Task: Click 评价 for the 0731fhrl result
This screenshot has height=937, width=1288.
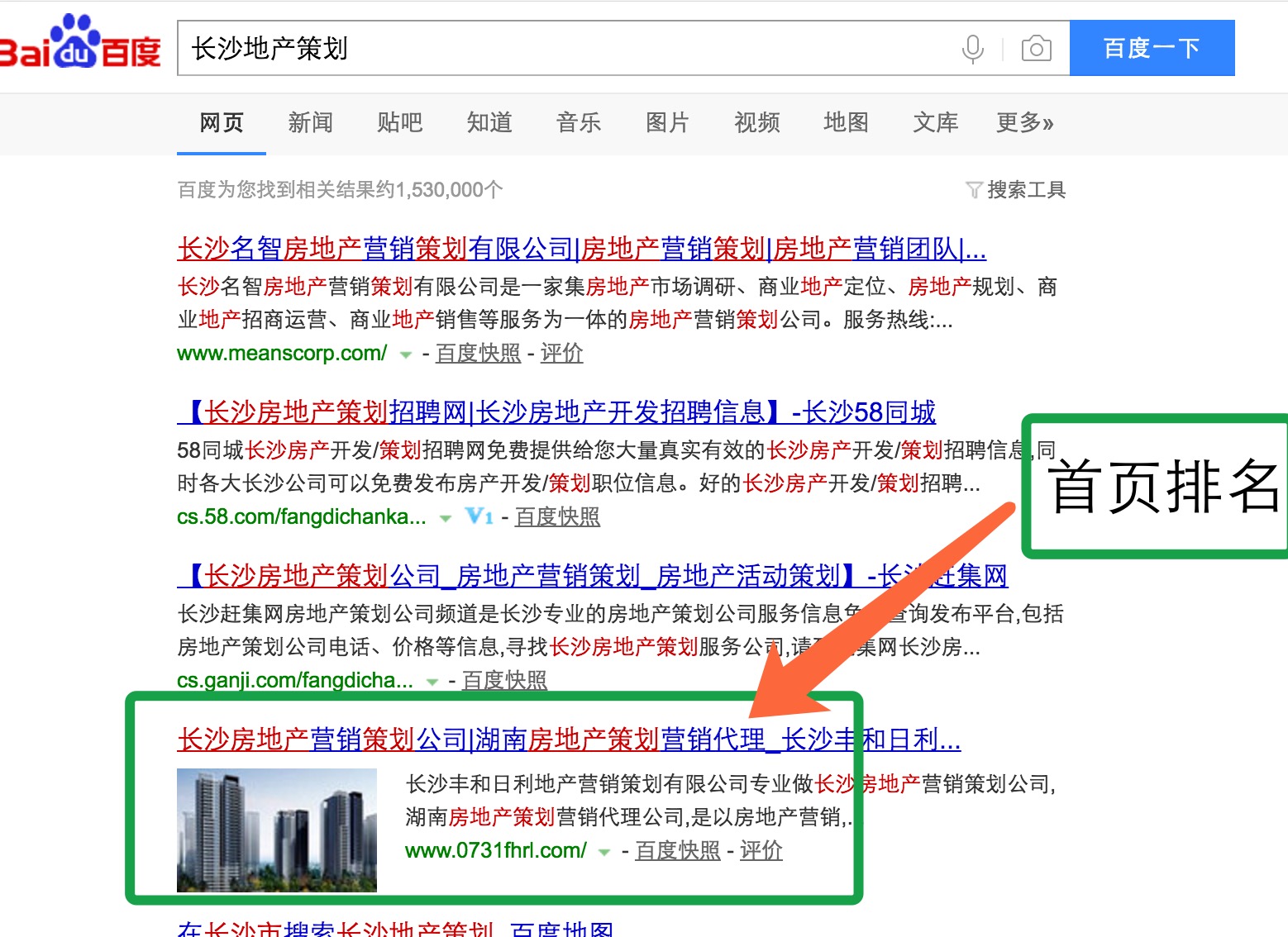Action: [x=761, y=850]
